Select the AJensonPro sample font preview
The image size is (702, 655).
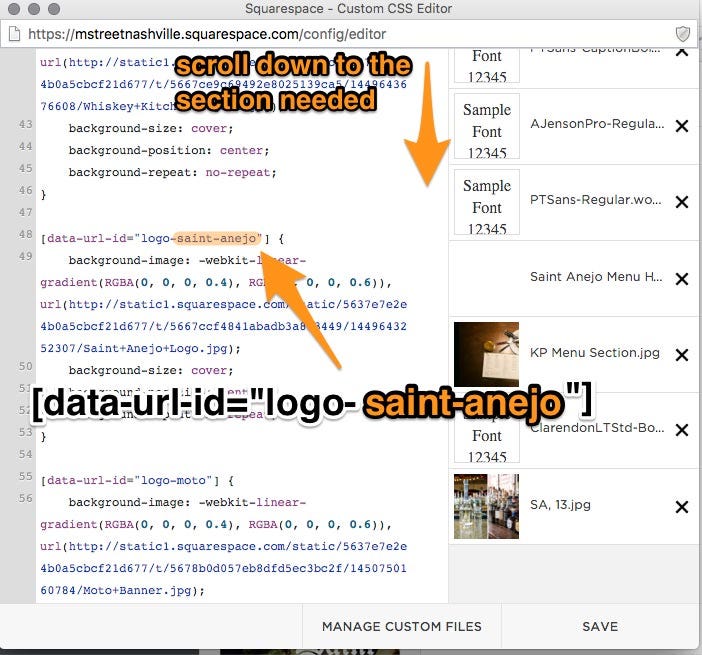[487, 126]
